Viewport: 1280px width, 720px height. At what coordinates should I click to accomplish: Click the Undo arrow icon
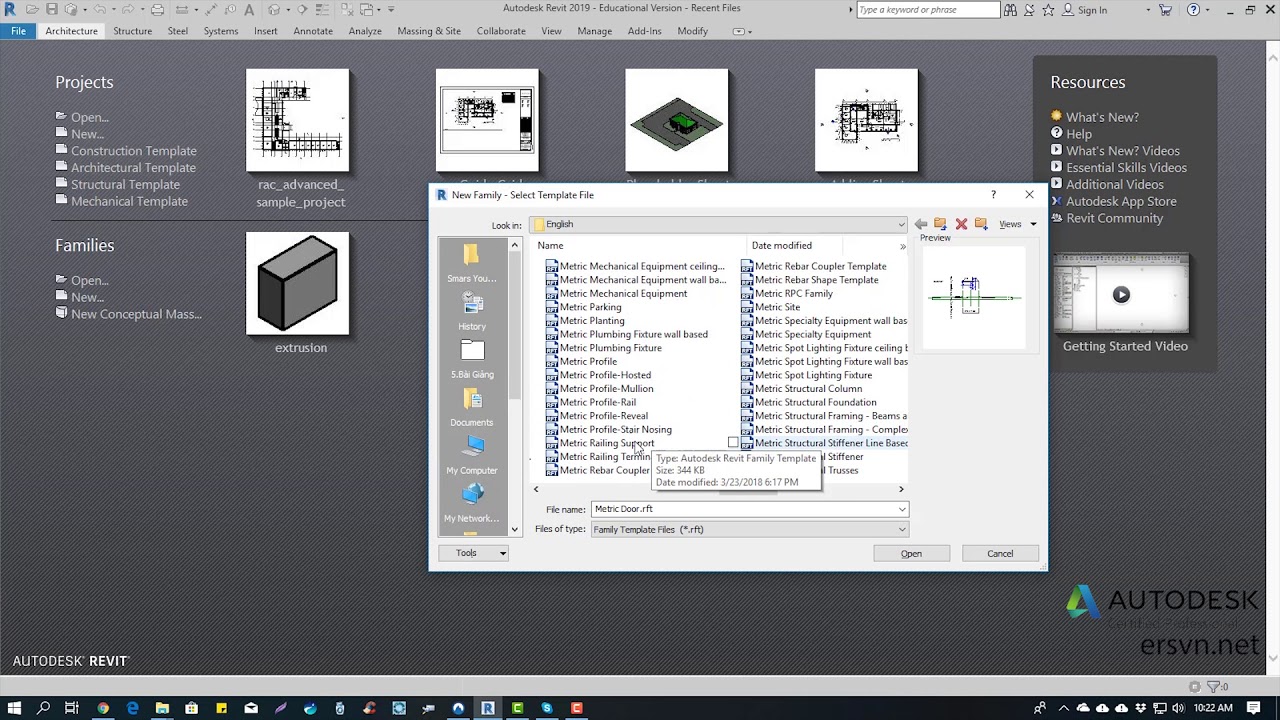(100, 10)
